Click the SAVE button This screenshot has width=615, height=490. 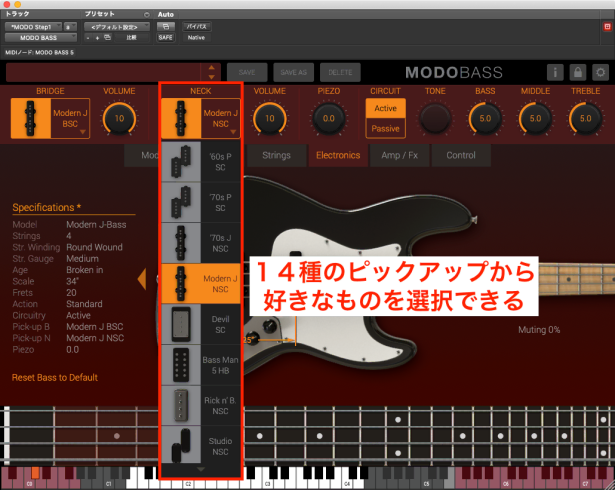[247, 72]
